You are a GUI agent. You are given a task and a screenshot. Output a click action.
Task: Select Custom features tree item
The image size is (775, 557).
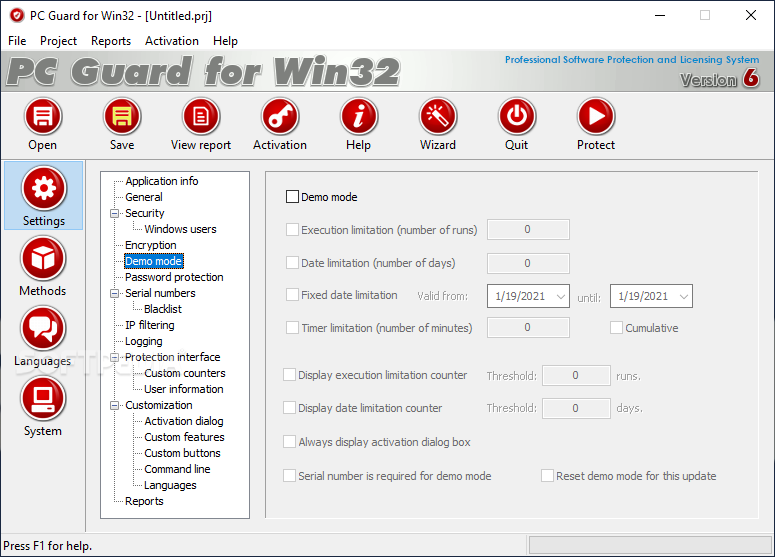pos(184,437)
